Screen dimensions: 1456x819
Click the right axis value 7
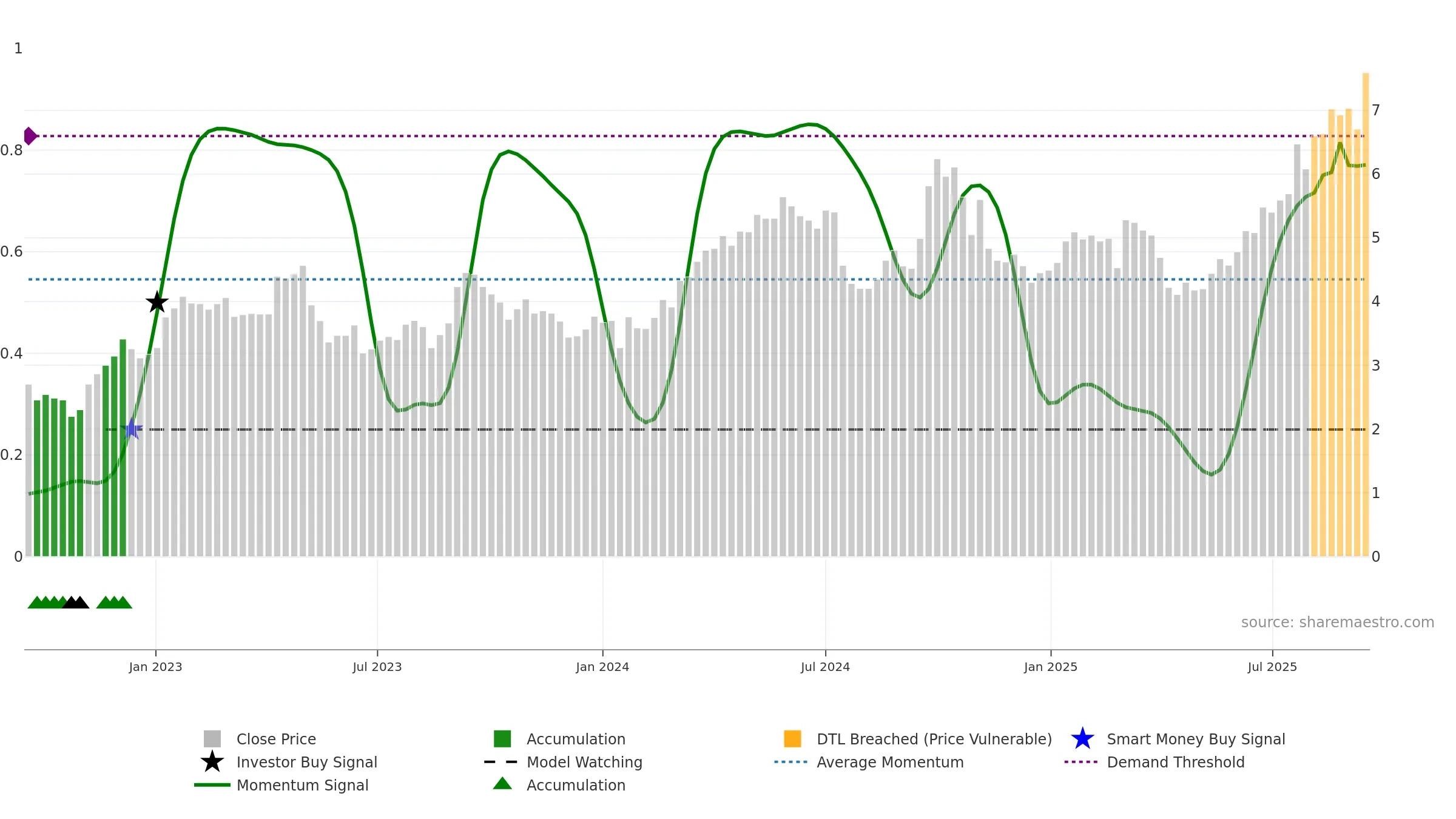[x=1376, y=110]
